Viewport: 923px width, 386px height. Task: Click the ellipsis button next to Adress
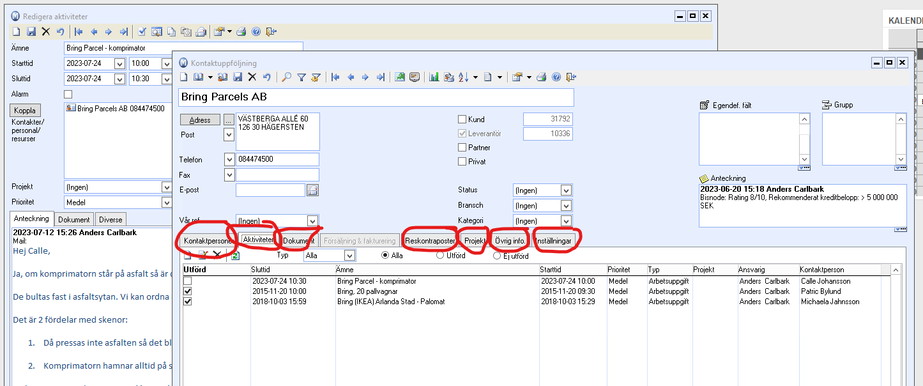coord(228,119)
